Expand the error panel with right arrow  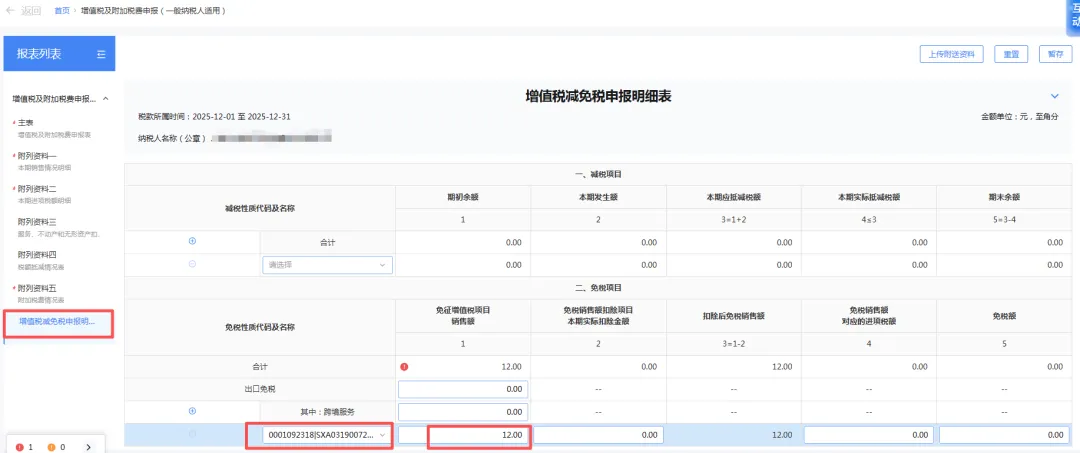[x=88, y=447]
